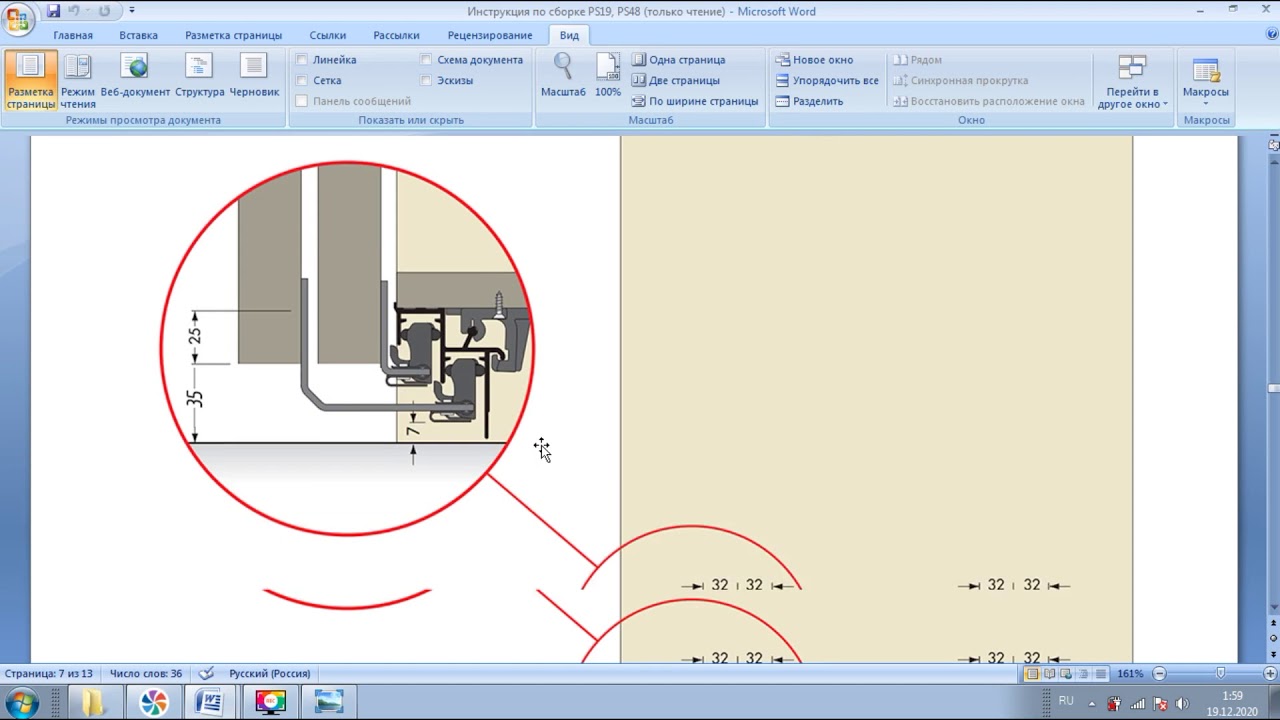The width and height of the screenshot is (1280, 720).
Task: Click the next page browse button
Action: pos(1273,653)
